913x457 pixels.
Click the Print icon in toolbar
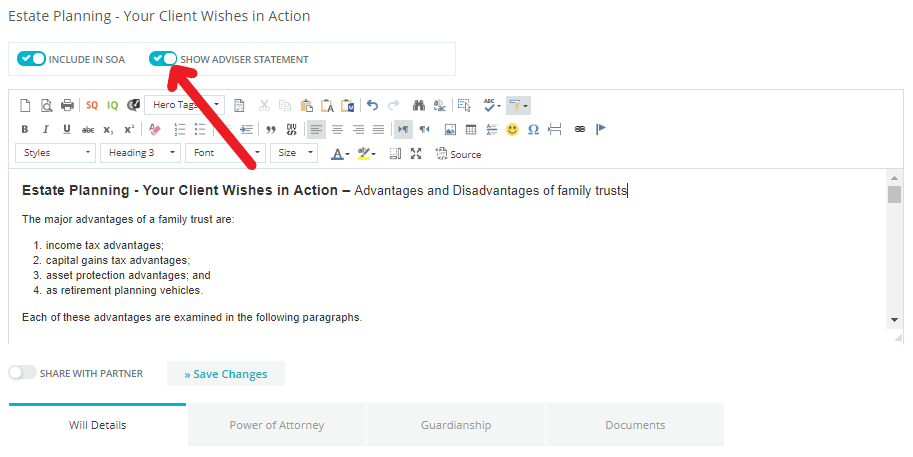coord(67,105)
